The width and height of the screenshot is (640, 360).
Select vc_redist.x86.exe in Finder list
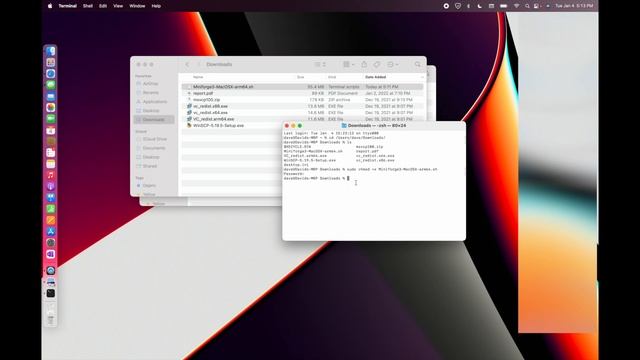point(302,106)
